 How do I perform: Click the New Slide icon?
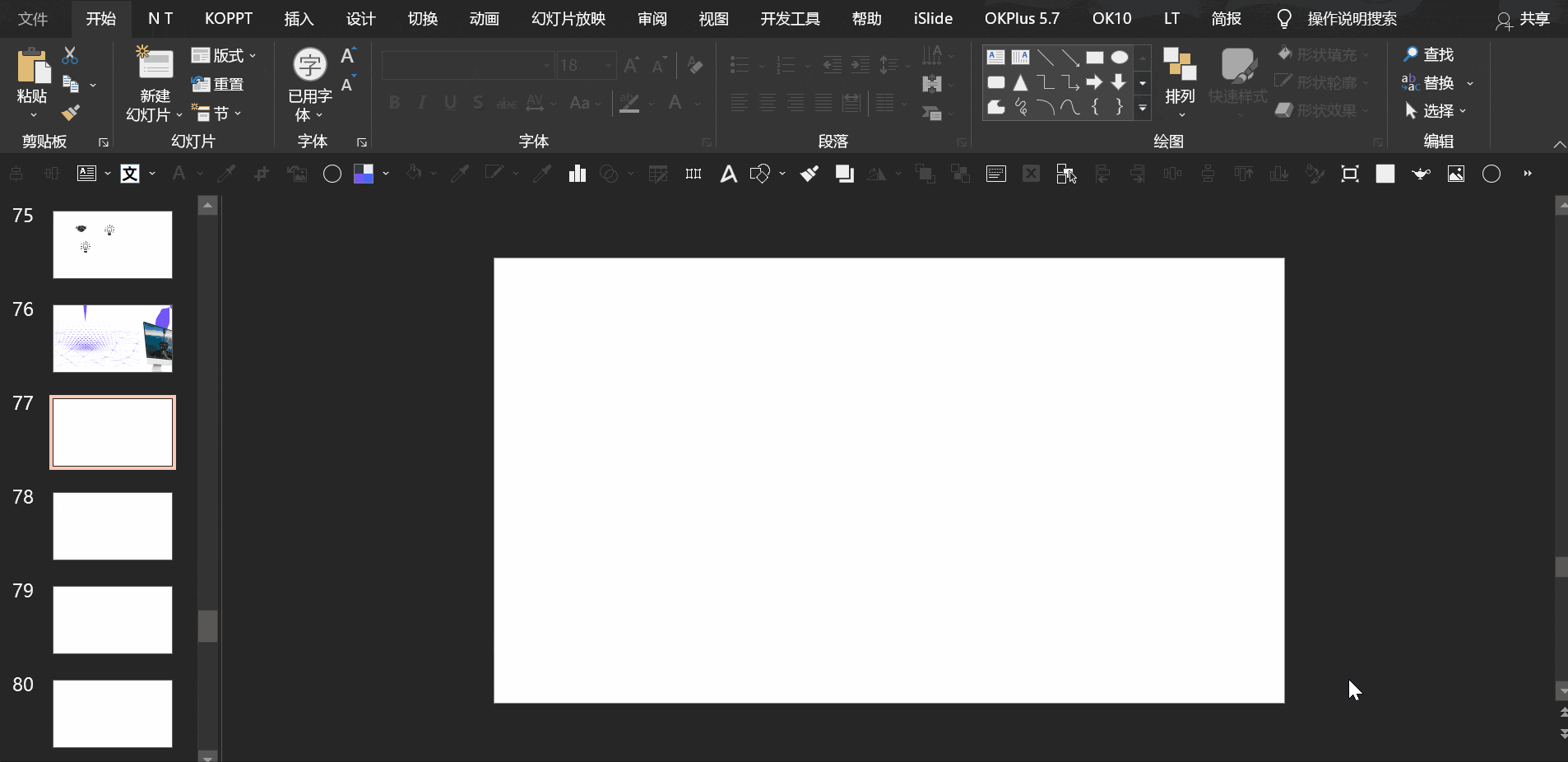point(155,64)
